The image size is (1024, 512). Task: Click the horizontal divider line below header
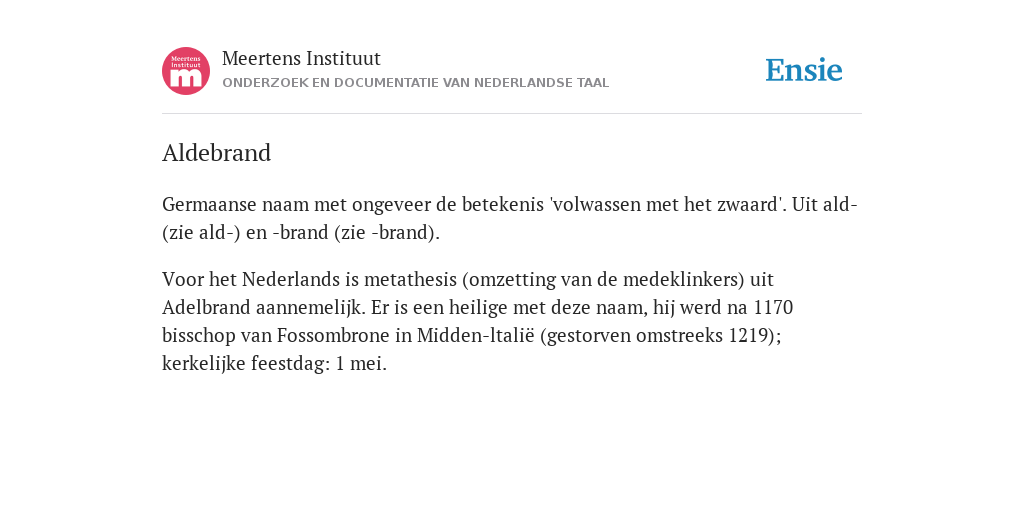(512, 114)
